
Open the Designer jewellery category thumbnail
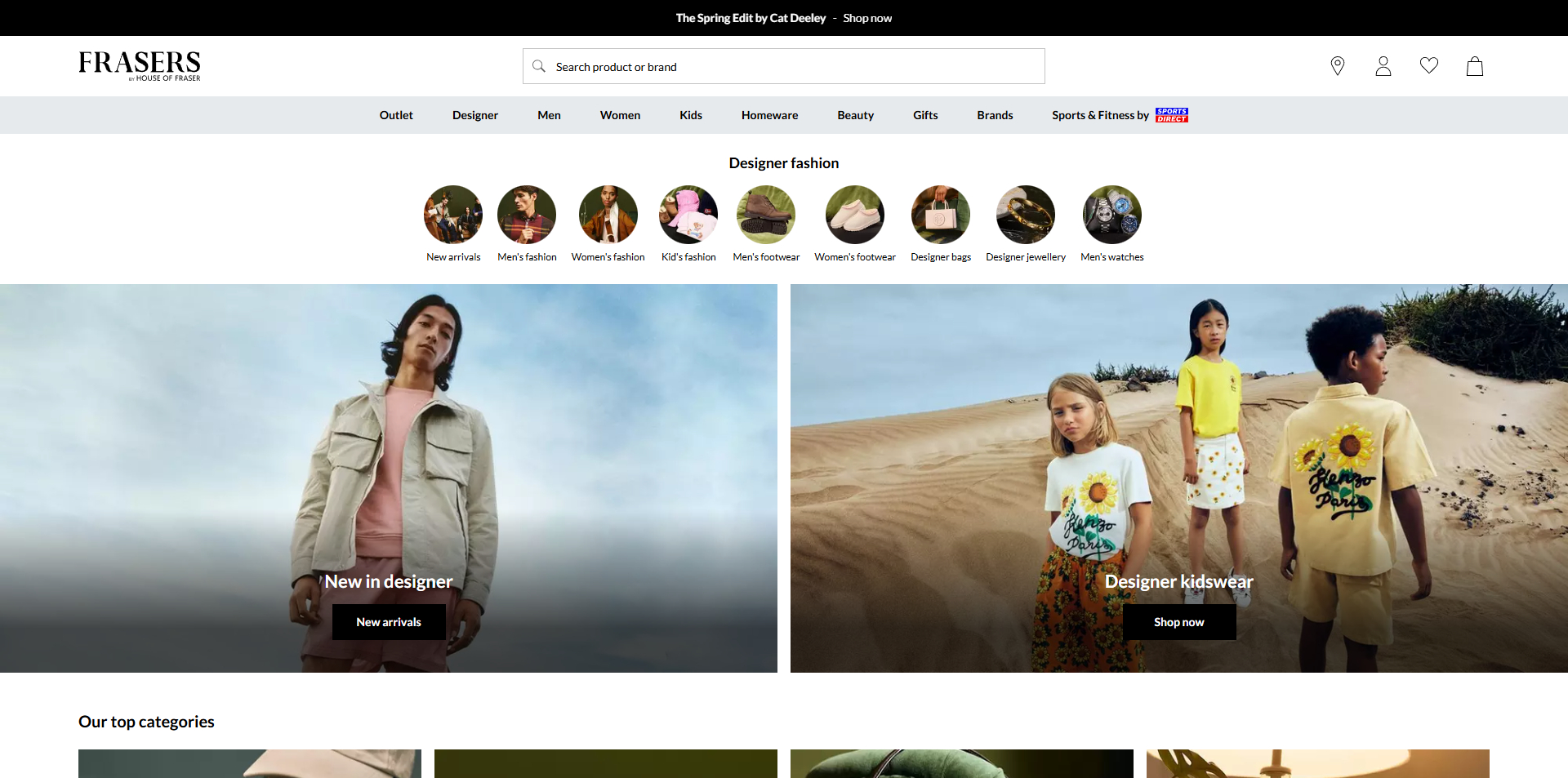(x=1025, y=215)
